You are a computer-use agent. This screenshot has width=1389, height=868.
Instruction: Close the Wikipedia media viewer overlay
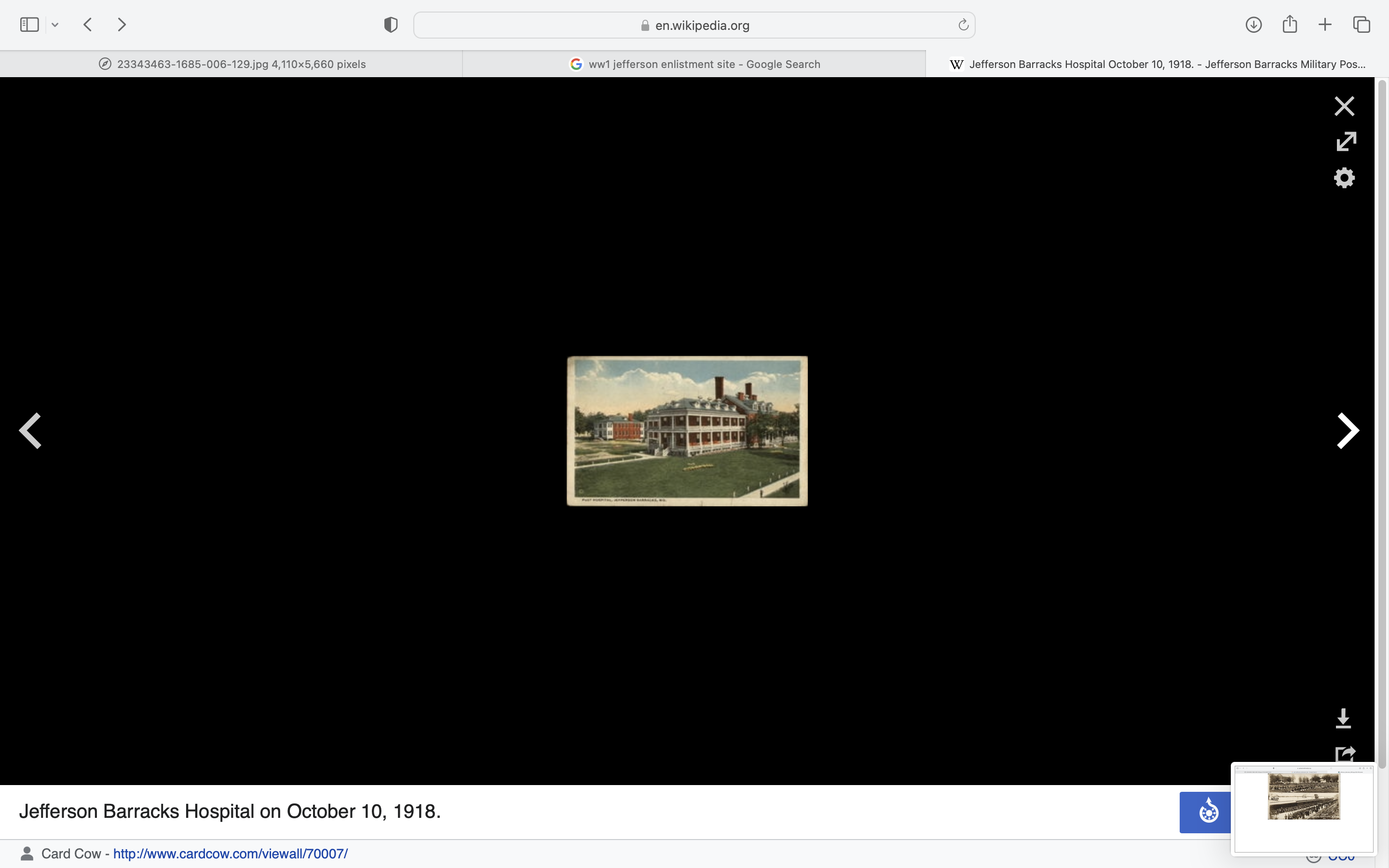(x=1344, y=106)
